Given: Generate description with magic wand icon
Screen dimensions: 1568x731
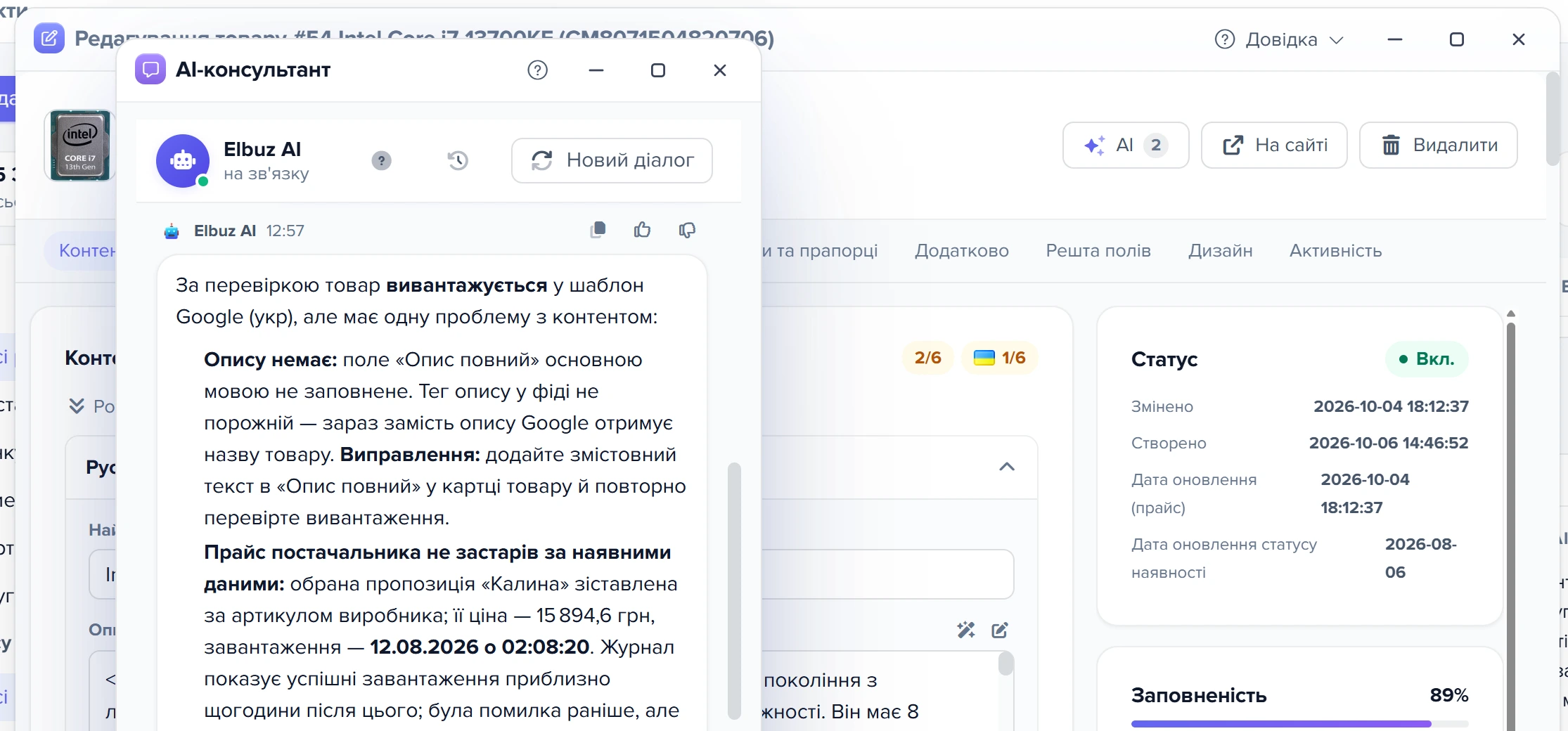Looking at the screenshot, I should click(966, 630).
